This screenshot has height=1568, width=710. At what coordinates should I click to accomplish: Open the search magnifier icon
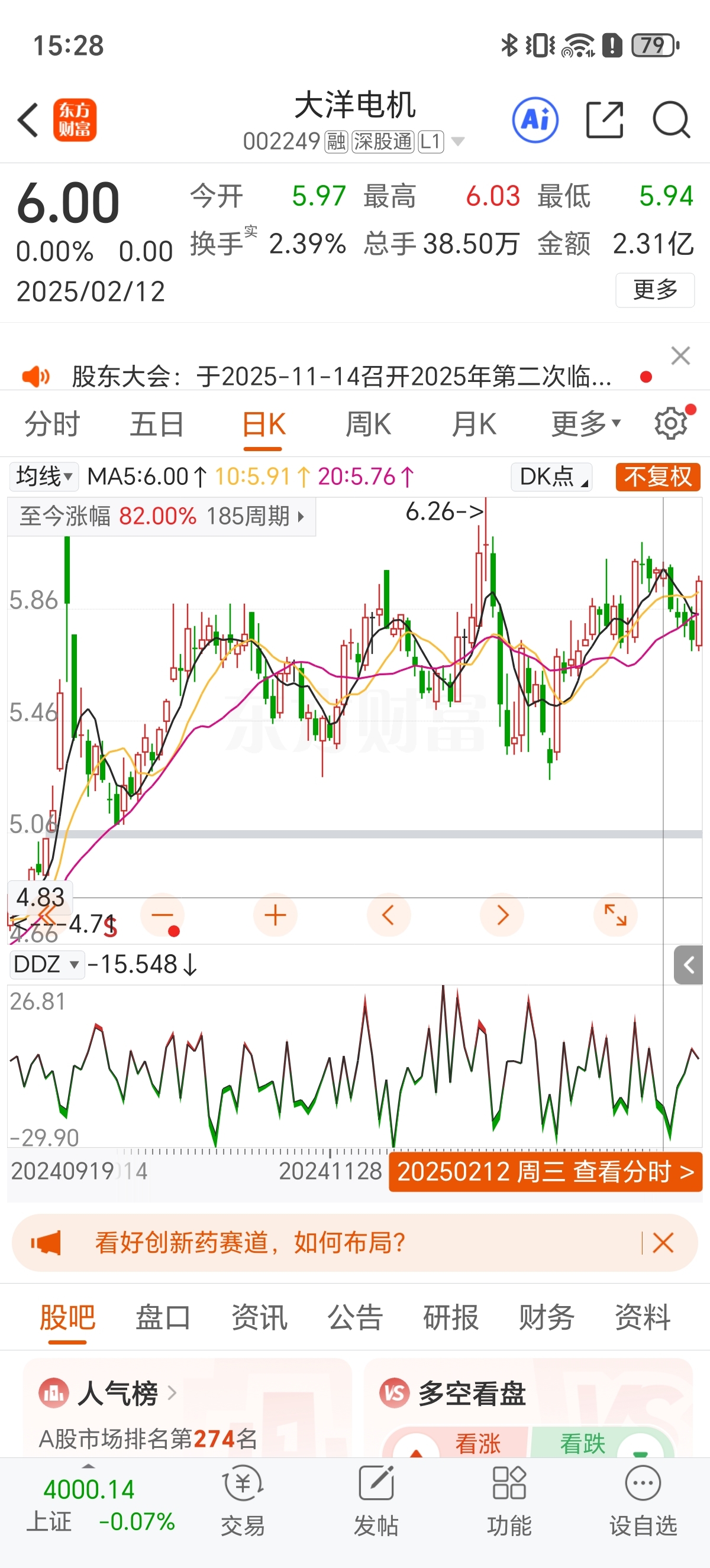click(x=671, y=120)
